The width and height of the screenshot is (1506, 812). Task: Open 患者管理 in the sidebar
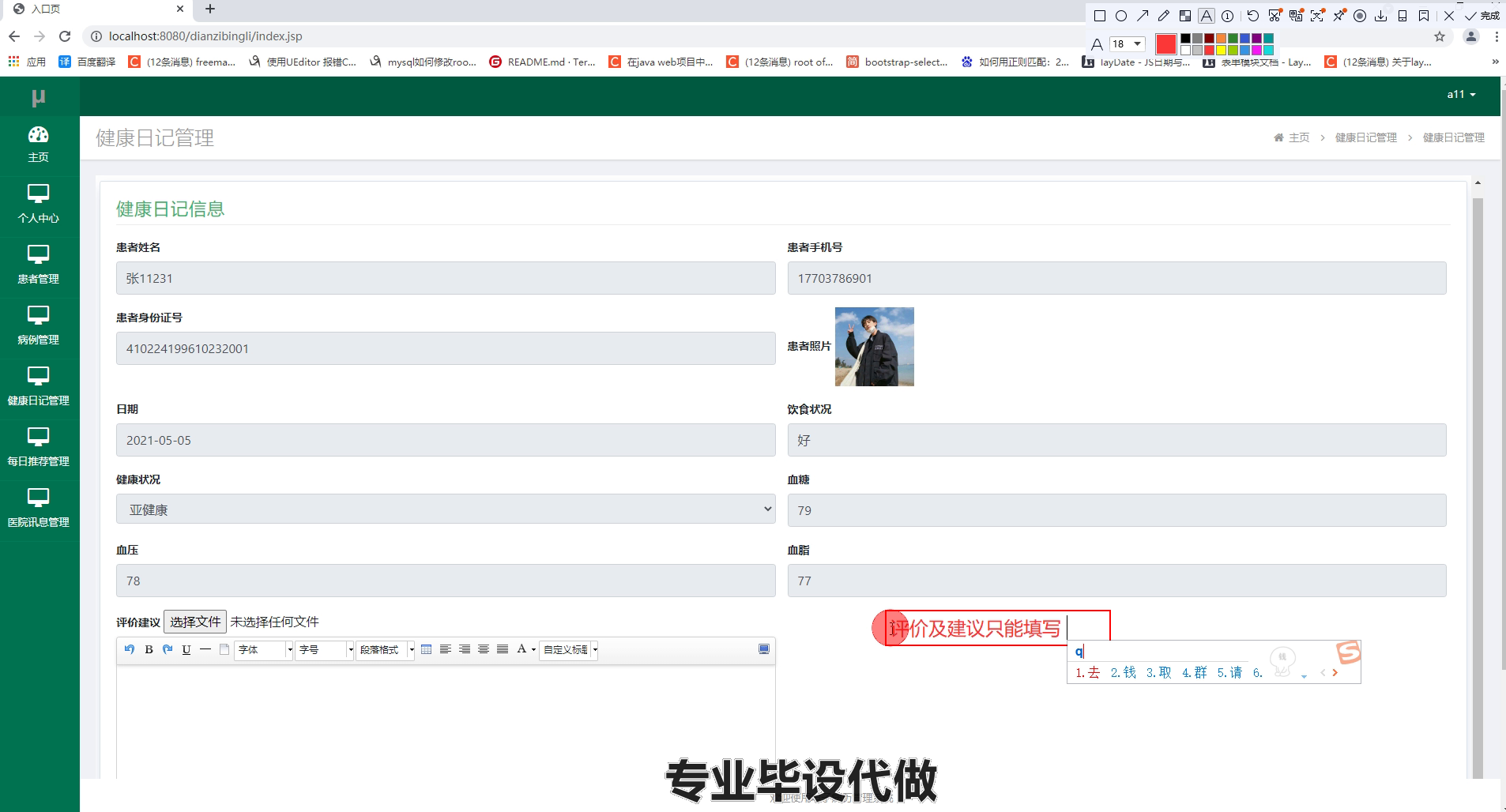pos(38,265)
